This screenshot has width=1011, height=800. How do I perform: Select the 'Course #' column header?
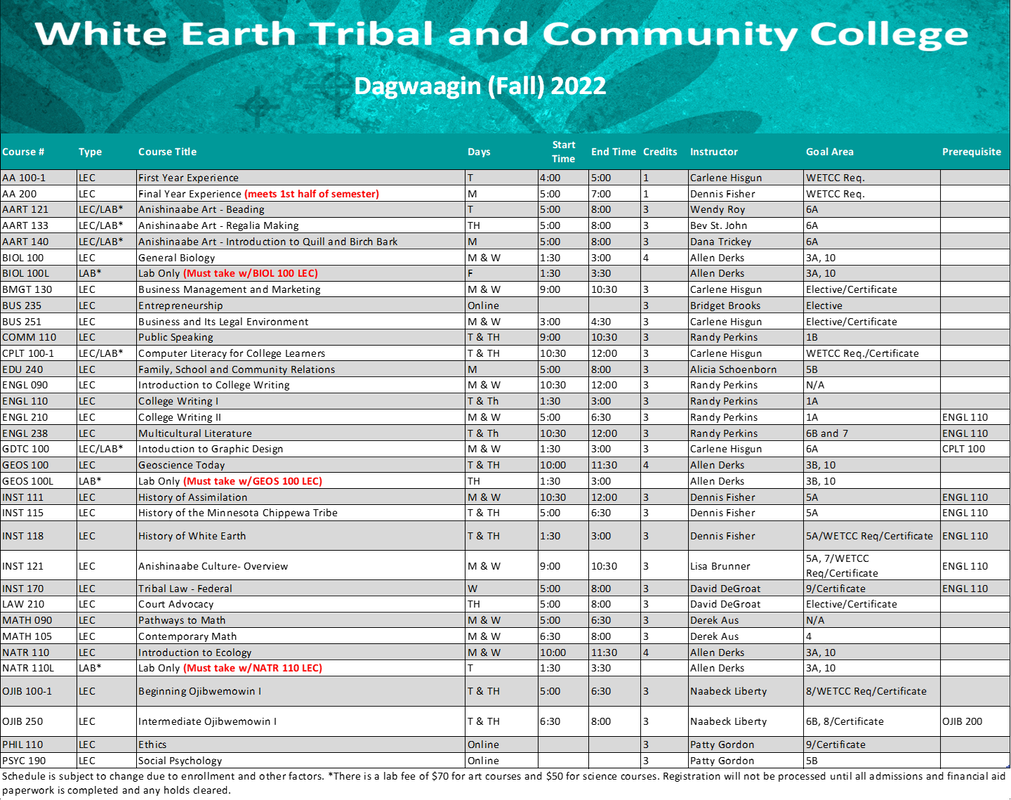click(23, 152)
